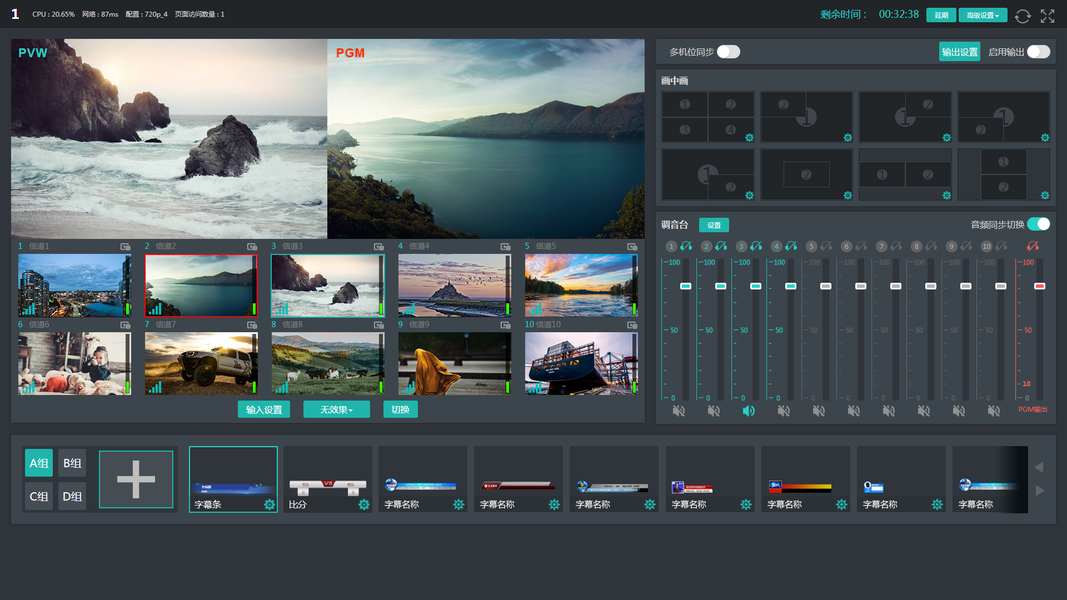
Task: Mute the active channel 3 speaker
Action: (749, 411)
